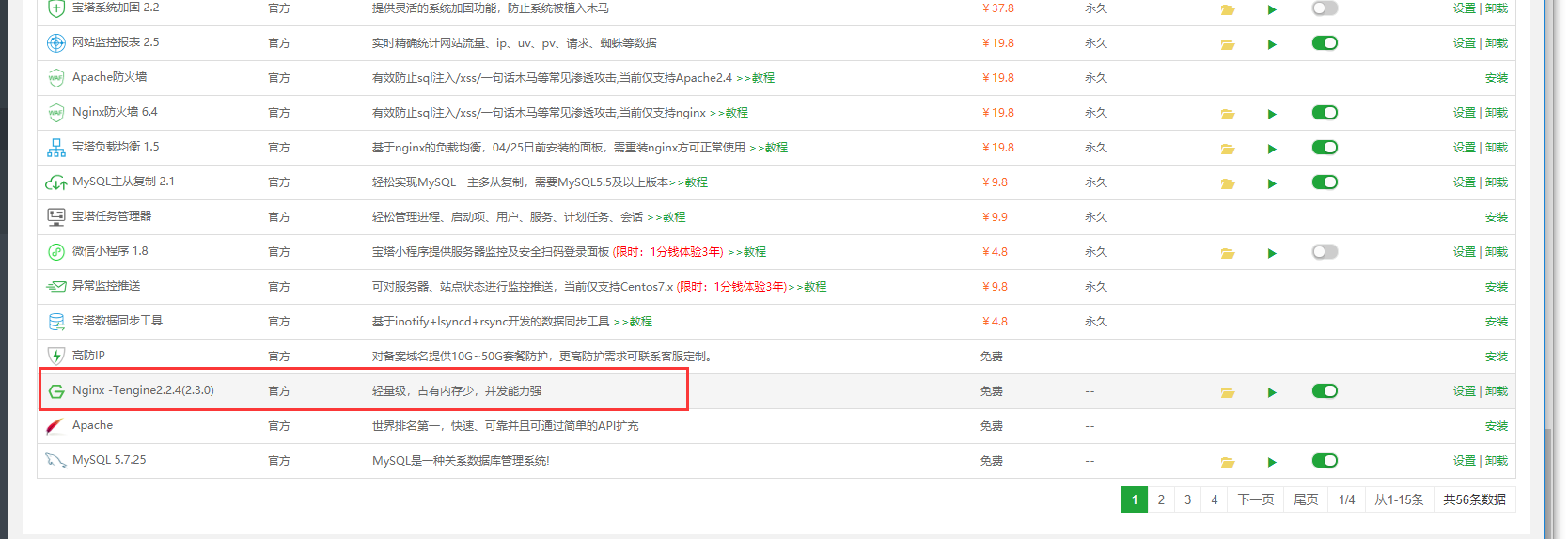Click play icon in MySQL 5.7.25 row
This screenshot has height=539, width=1568.
1272,462
